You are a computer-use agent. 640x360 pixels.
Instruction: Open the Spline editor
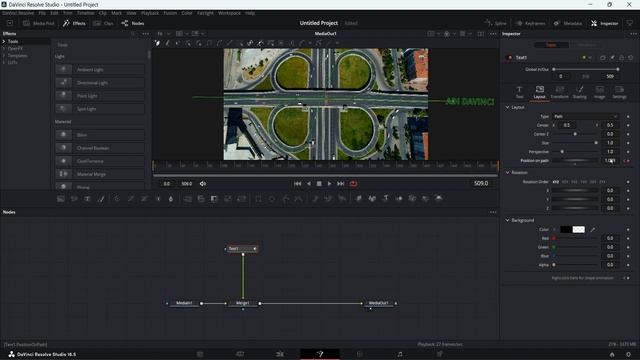496,23
